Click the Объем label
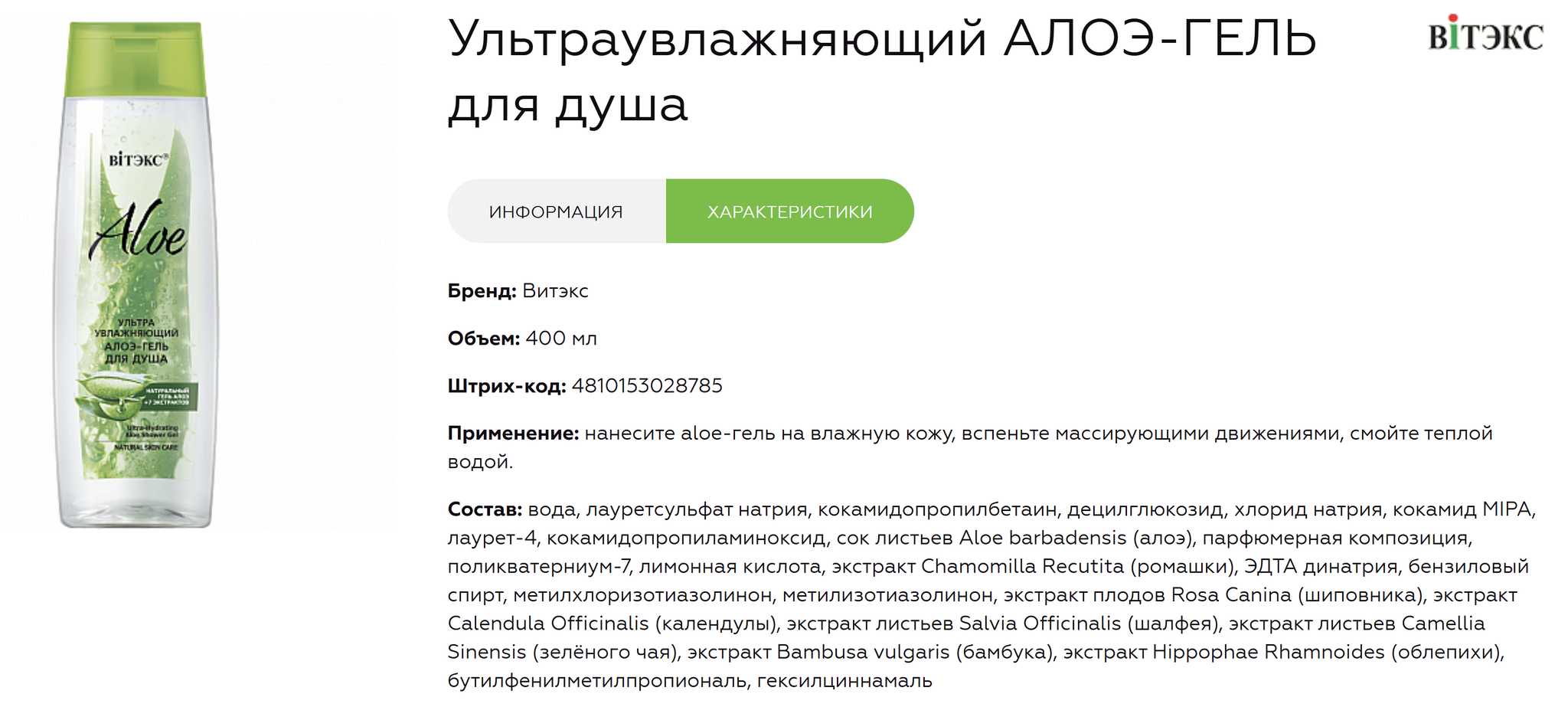The width and height of the screenshot is (1568, 717). pos(484,339)
